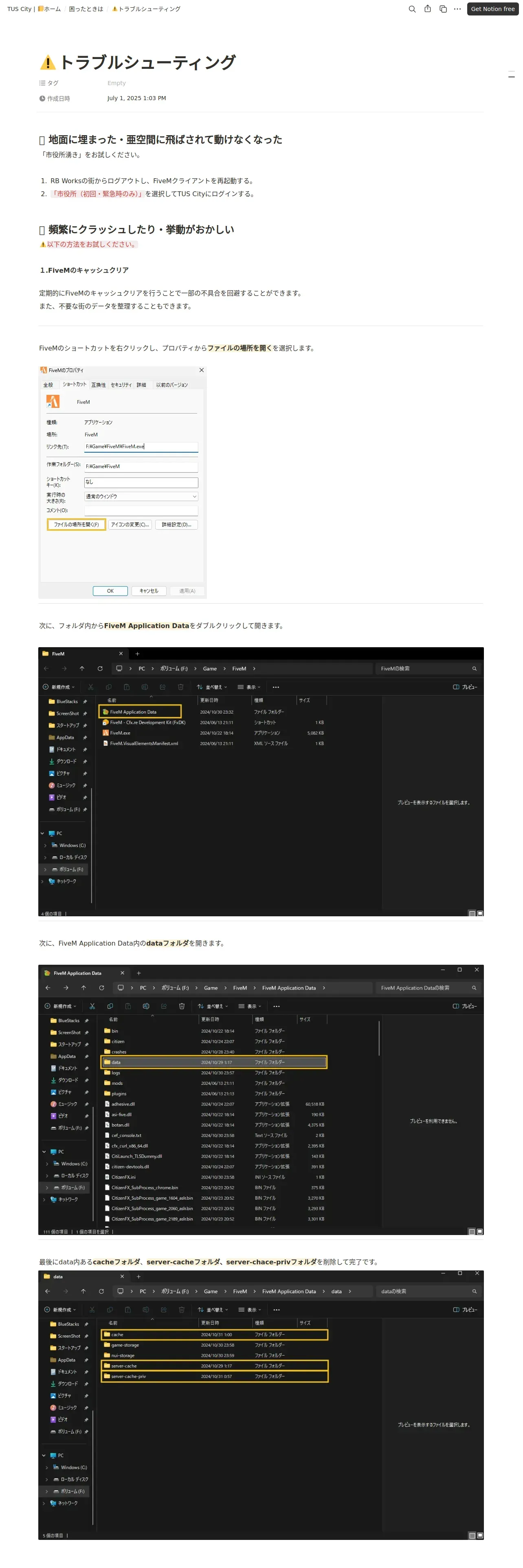Viewport: 523px width, 1568px height.
Task: Click FiveM.exe file row
Action: pos(213,733)
